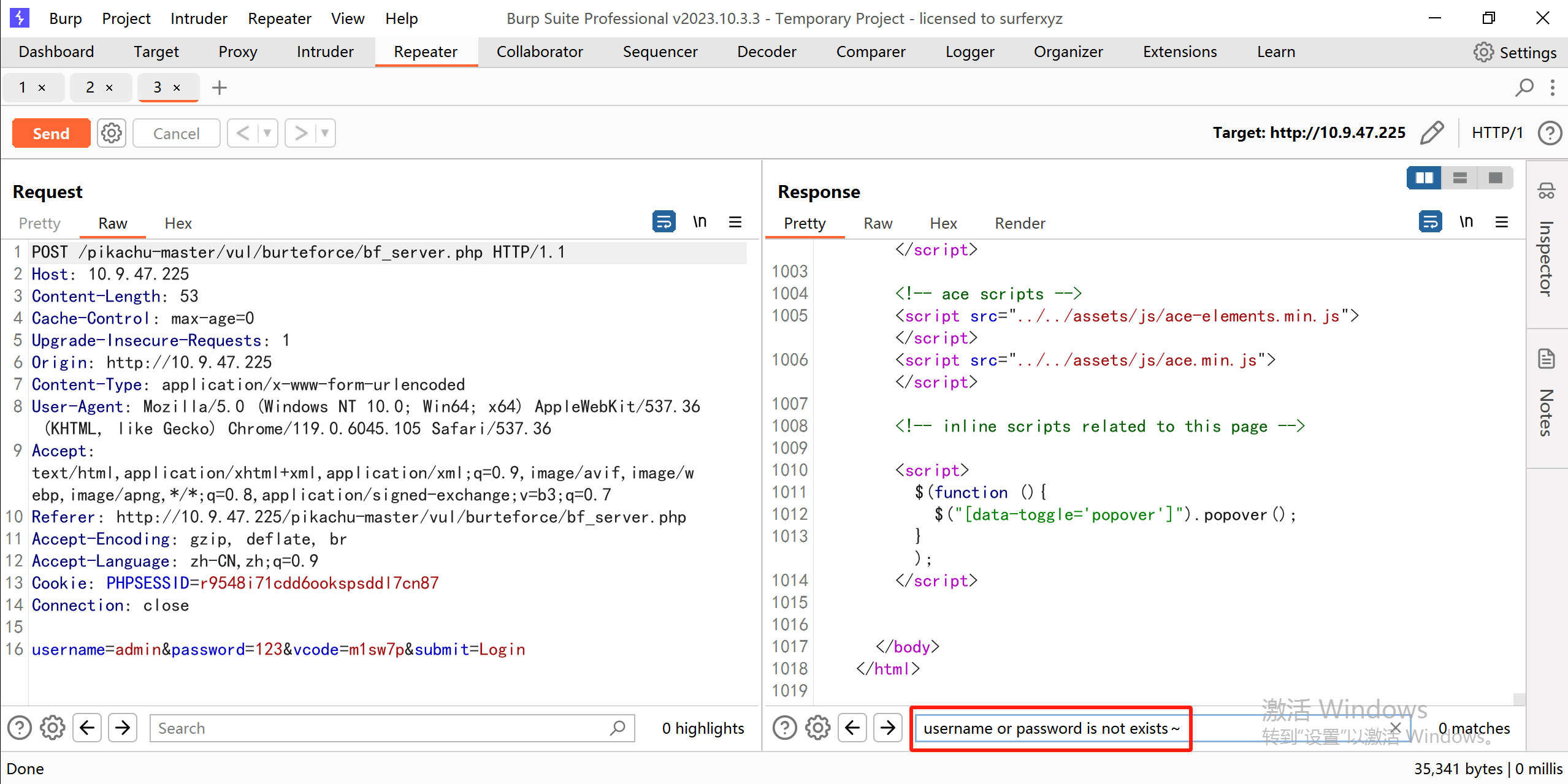This screenshot has width=1568, height=784.
Task: Toggle word wrap in Request editor
Action: [x=664, y=221]
